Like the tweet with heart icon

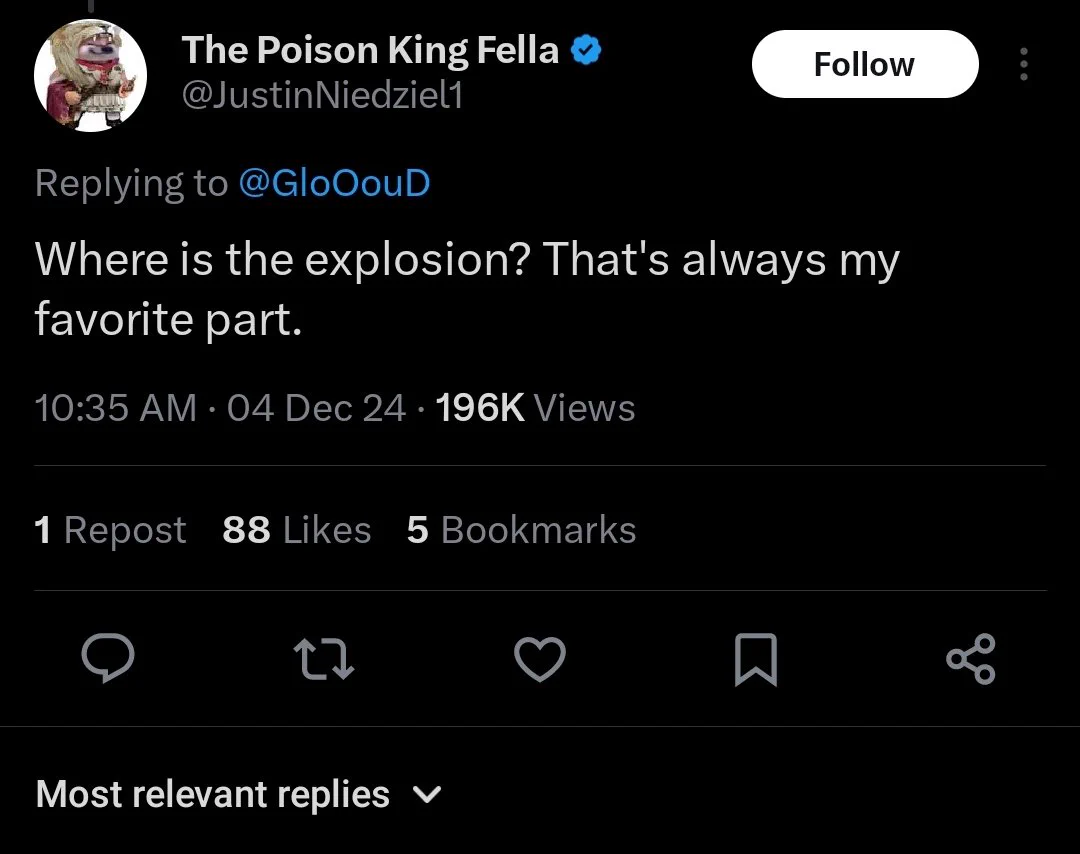(x=540, y=659)
